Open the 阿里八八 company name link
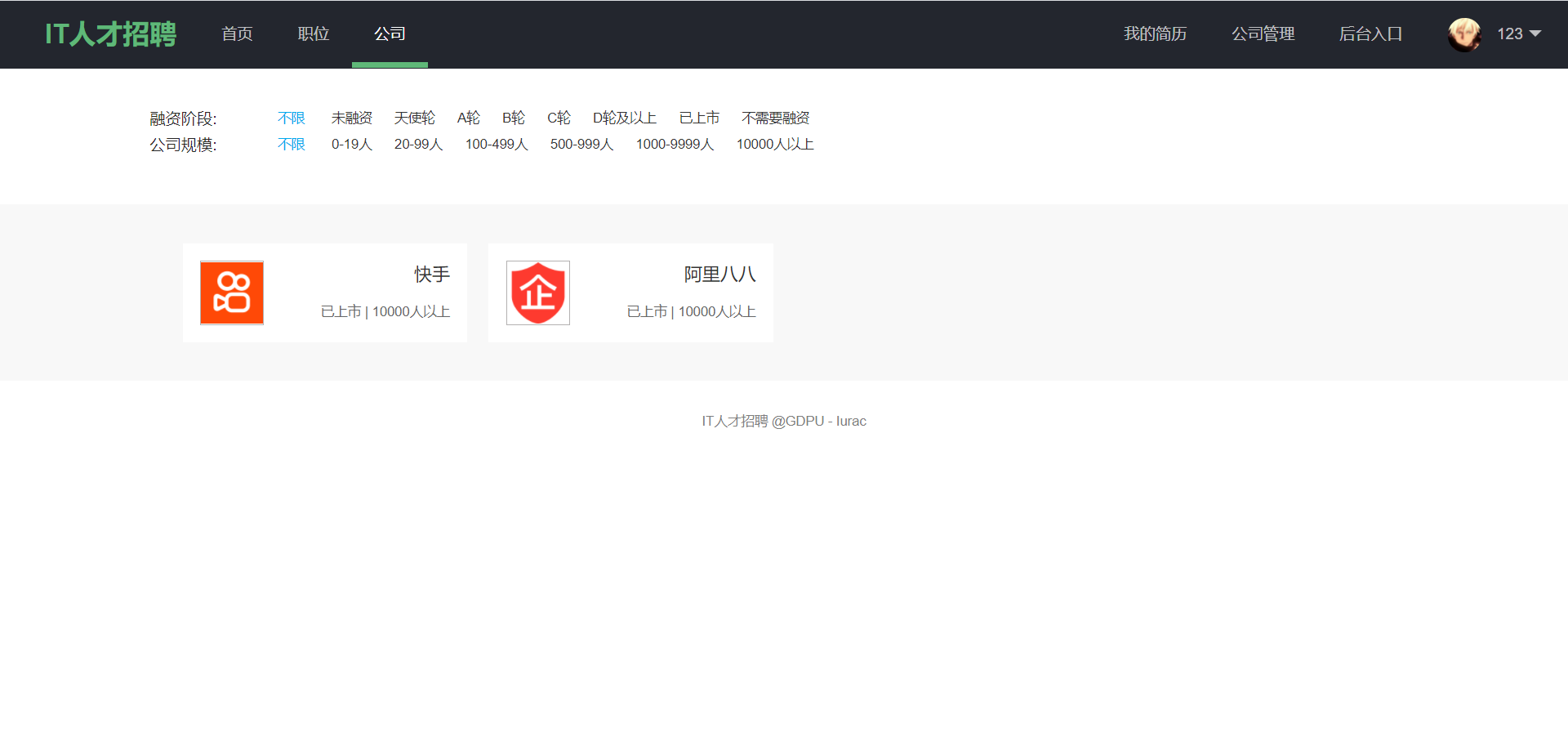 click(720, 275)
